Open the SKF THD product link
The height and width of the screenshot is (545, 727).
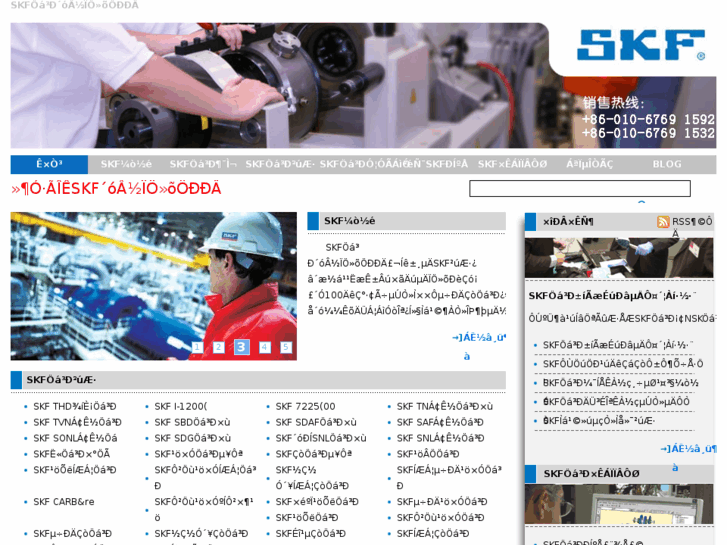coord(75,407)
